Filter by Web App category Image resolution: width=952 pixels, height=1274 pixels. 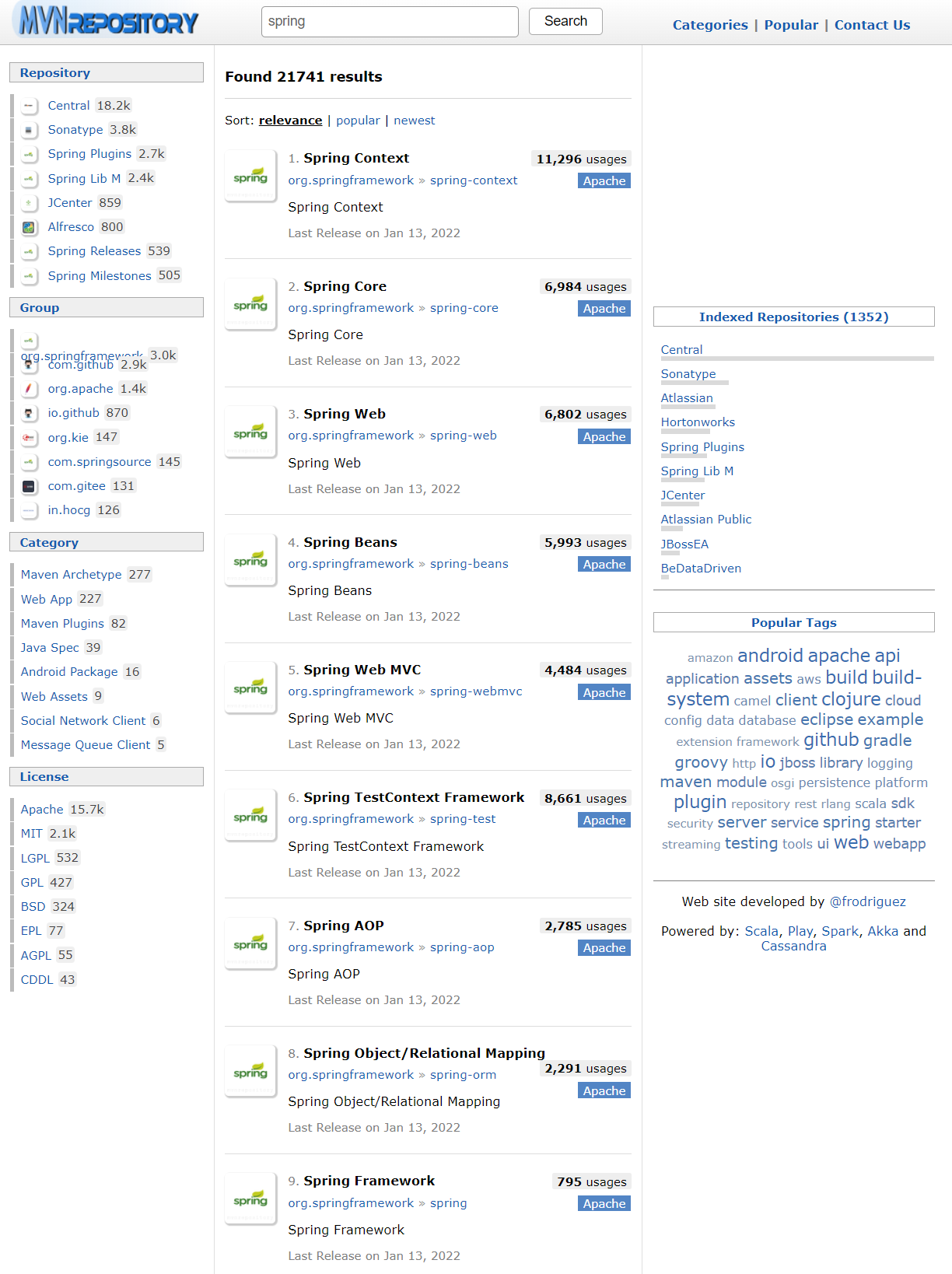tap(47, 600)
